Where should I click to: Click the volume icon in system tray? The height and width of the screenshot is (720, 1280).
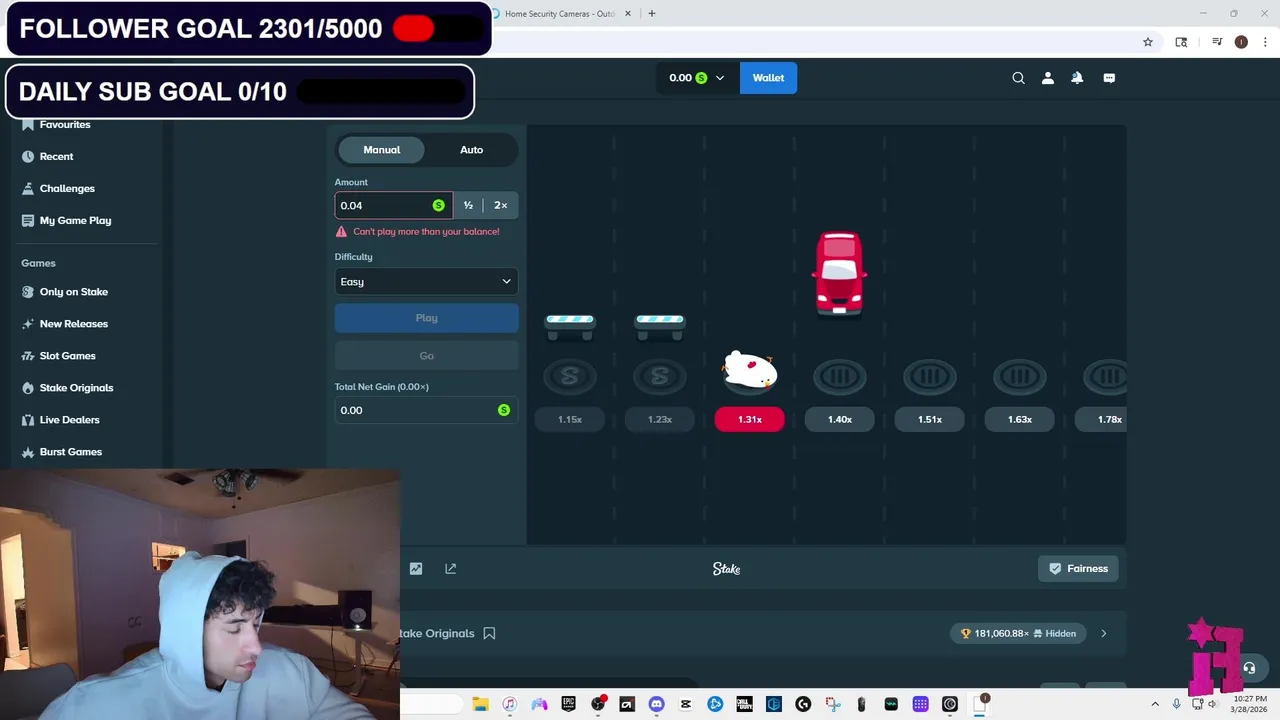click(1212, 704)
